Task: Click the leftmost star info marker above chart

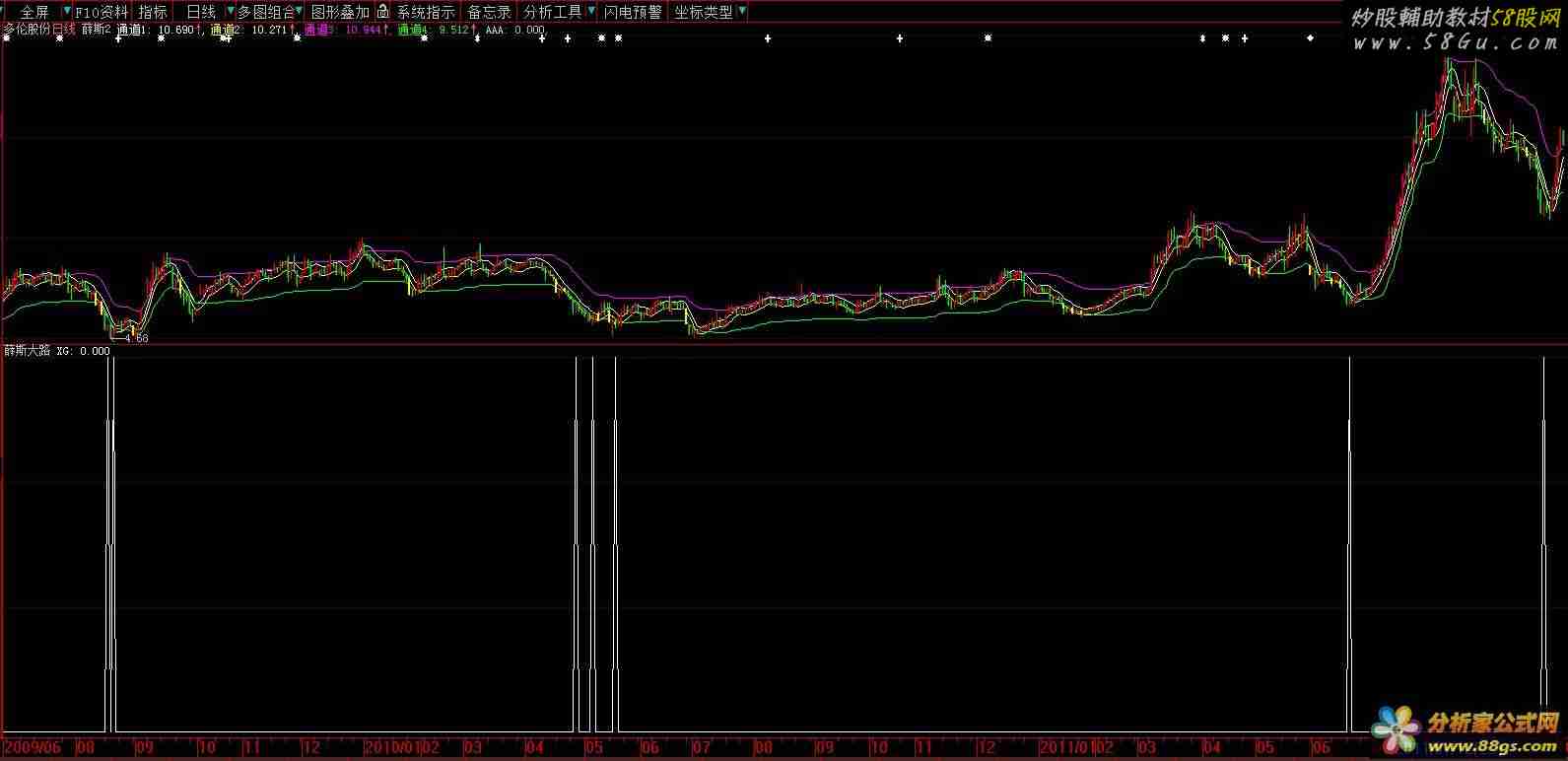Action: (x=7, y=38)
